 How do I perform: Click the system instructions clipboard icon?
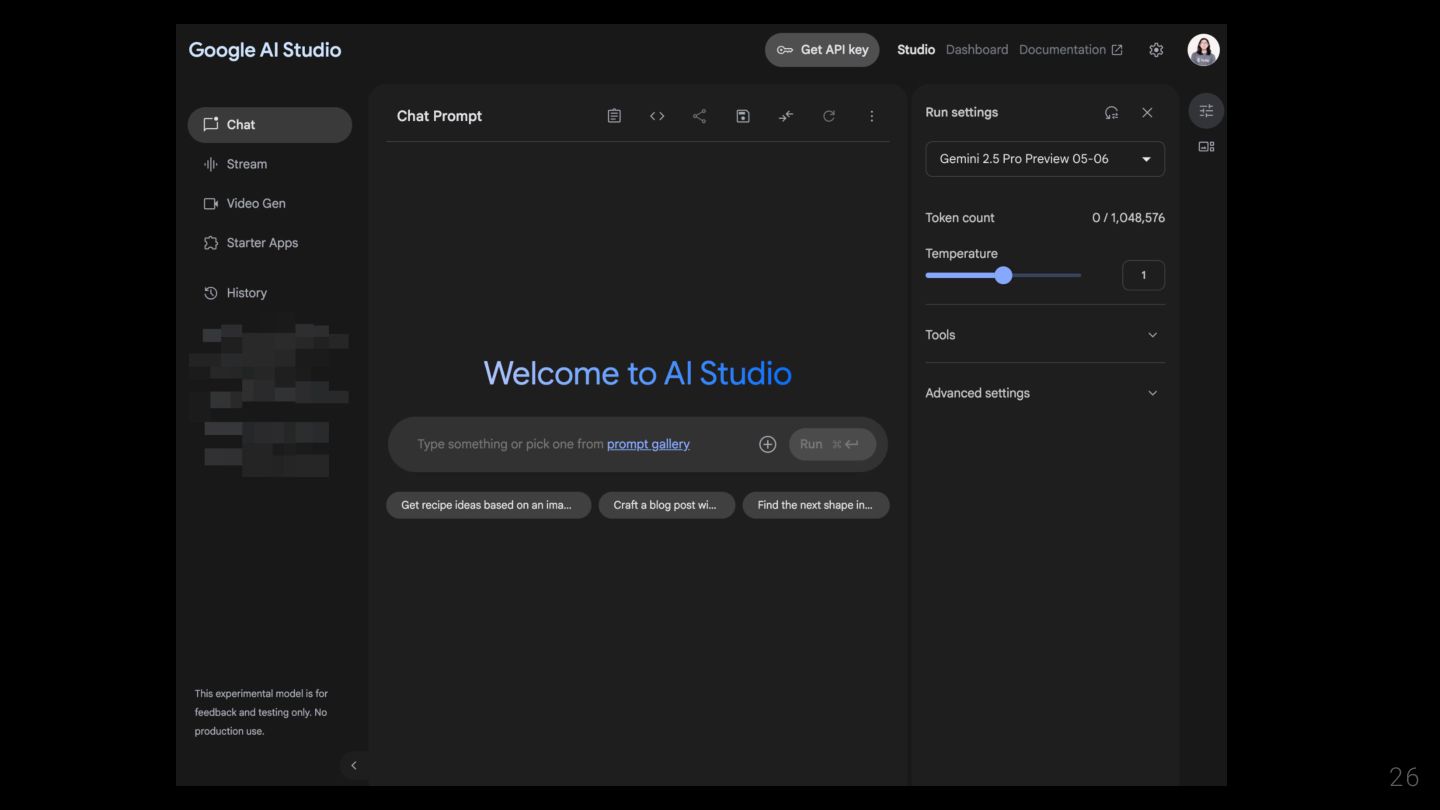pyautogui.click(x=614, y=116)
